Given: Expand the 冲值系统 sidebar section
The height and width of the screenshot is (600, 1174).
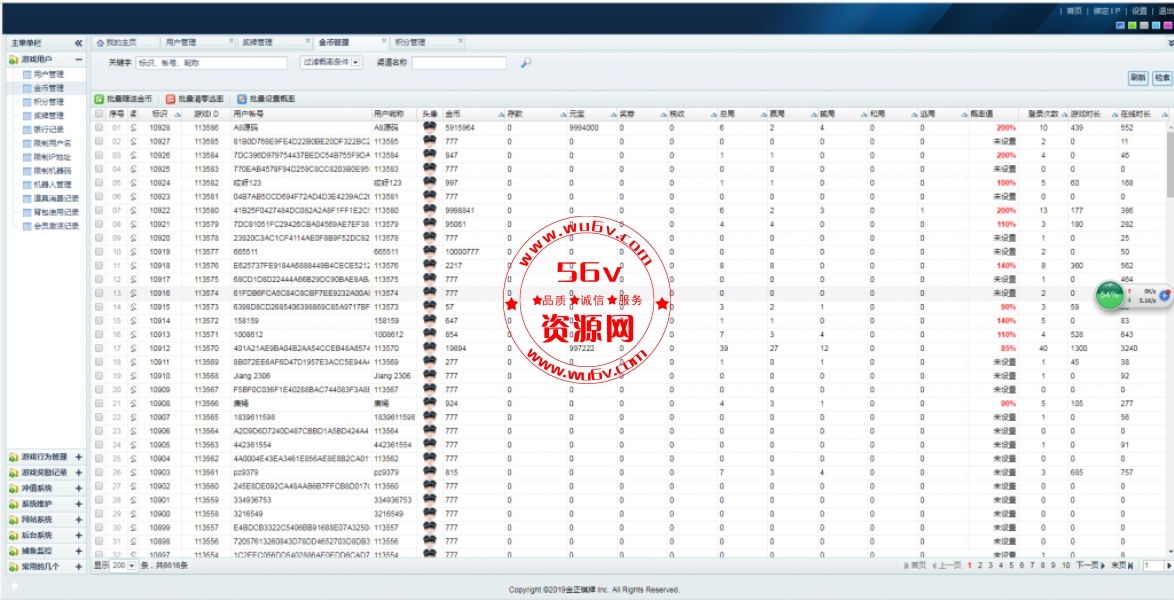Looking at the screenshot, I should click(x=79, y=488).
